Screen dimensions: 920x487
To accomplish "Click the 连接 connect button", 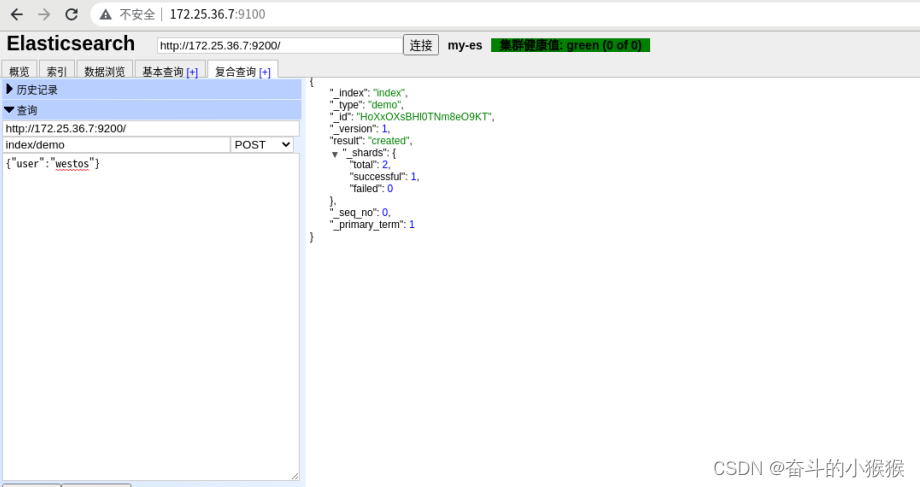I will (421, 45).
